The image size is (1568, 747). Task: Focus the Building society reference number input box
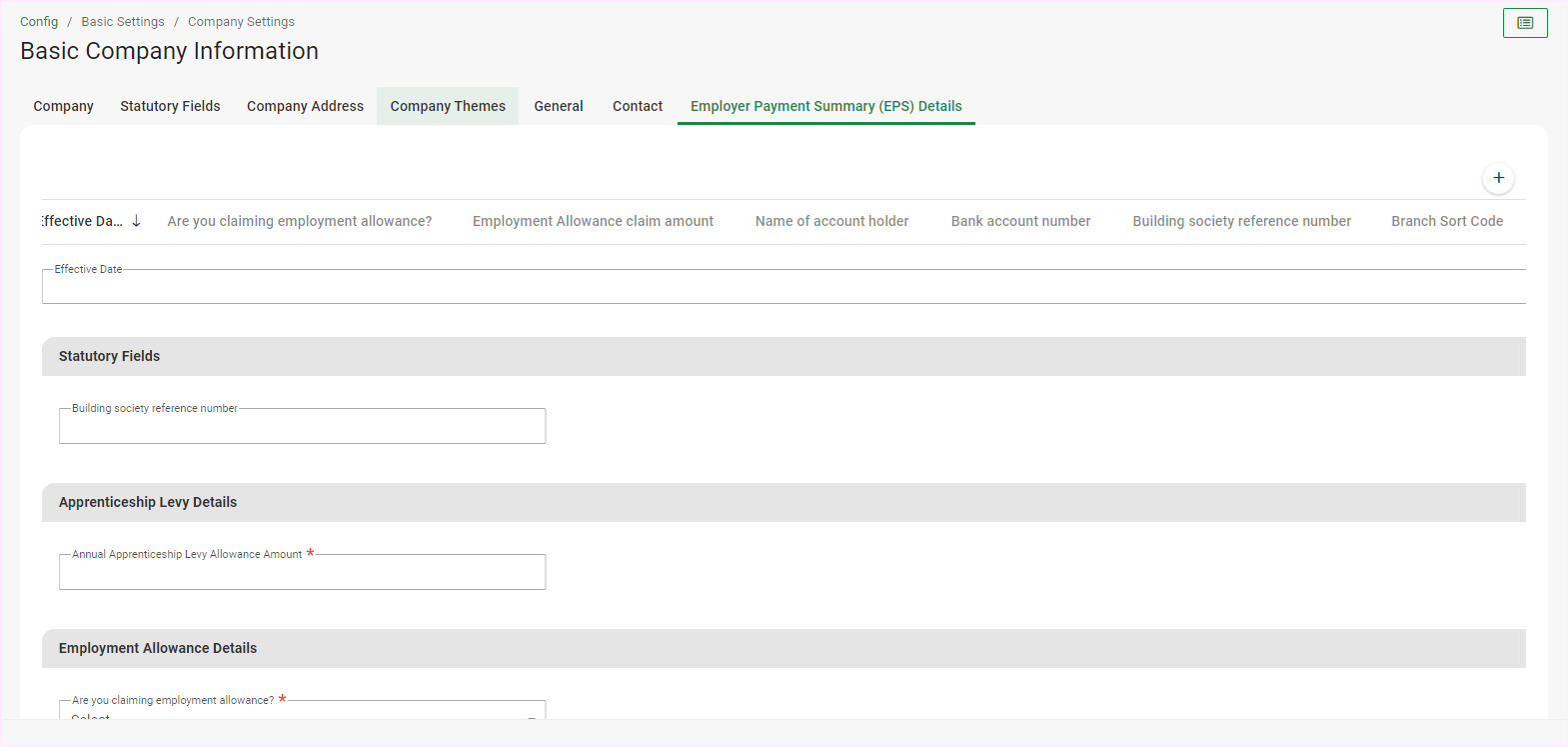coord(302,428)
